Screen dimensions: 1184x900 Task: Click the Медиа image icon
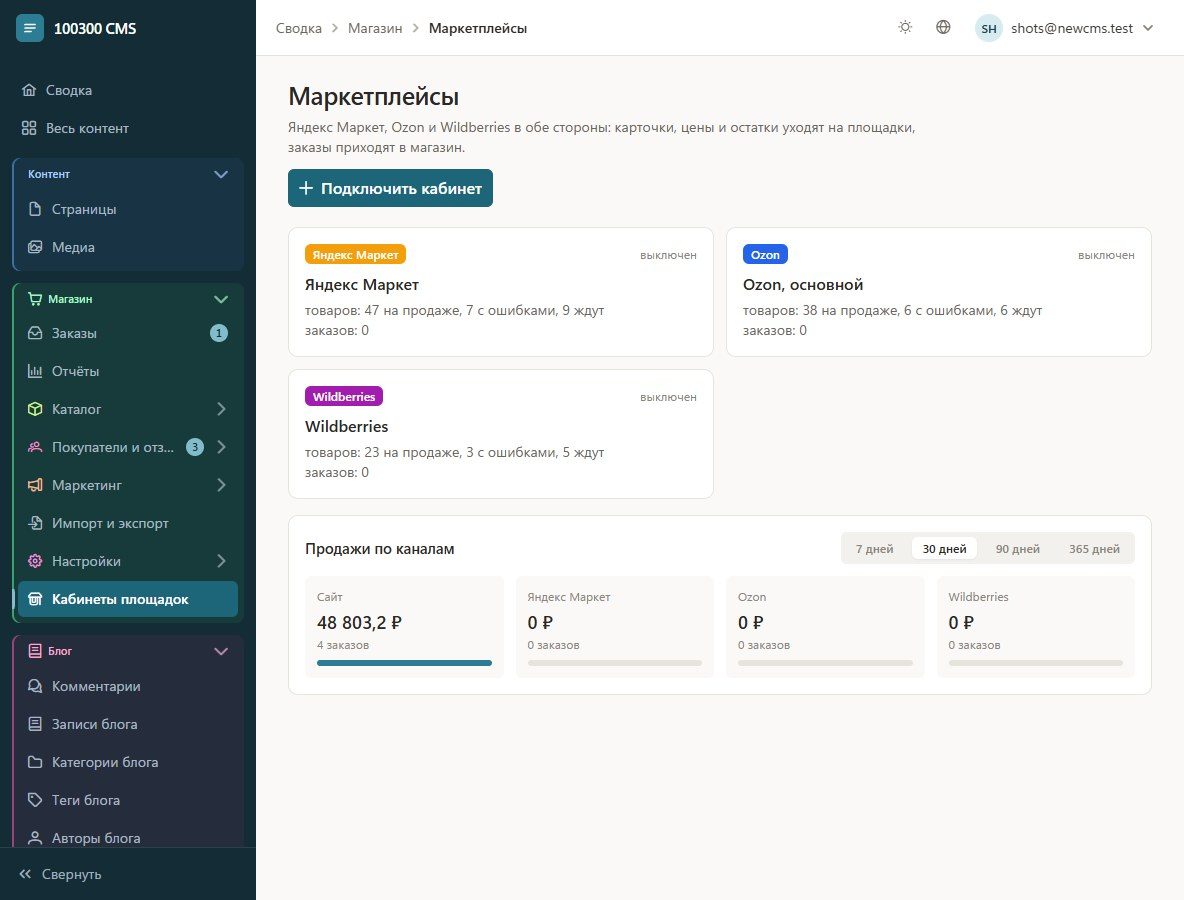pos(35,247)
